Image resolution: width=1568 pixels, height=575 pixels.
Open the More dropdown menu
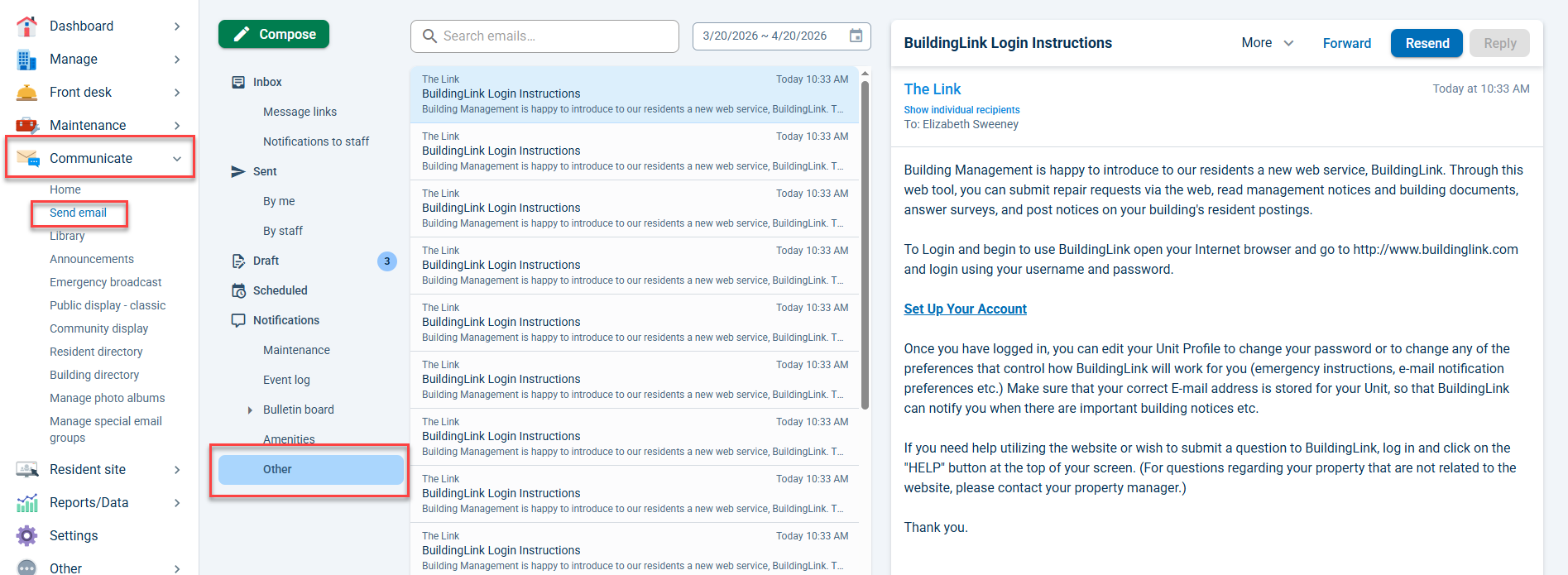[x=1267, y=43]
